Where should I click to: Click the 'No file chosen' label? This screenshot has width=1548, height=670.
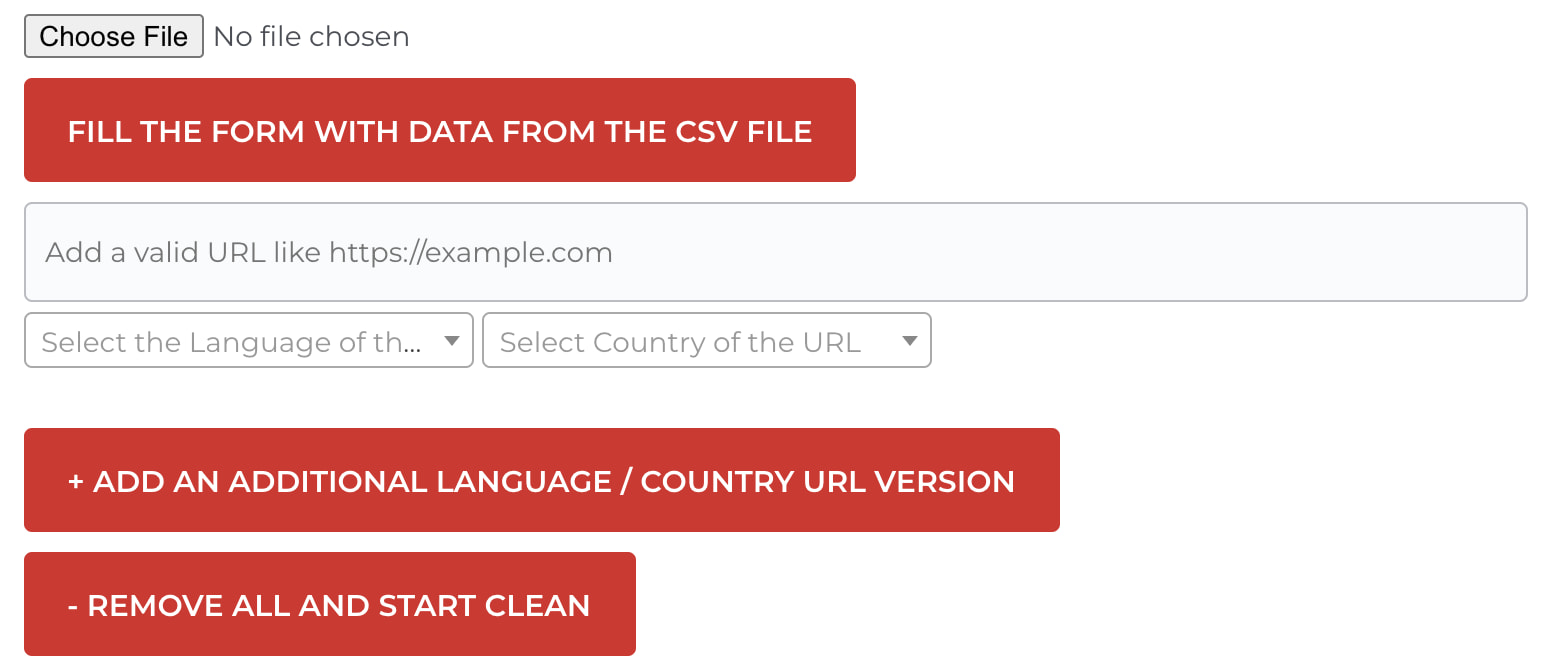(310, 36)
